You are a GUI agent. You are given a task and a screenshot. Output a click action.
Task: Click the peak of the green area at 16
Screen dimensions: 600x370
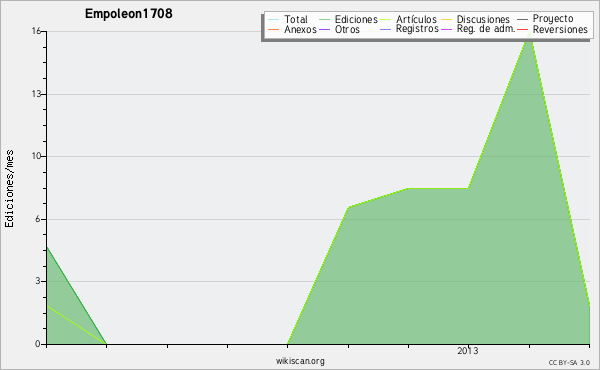(530, 32)
